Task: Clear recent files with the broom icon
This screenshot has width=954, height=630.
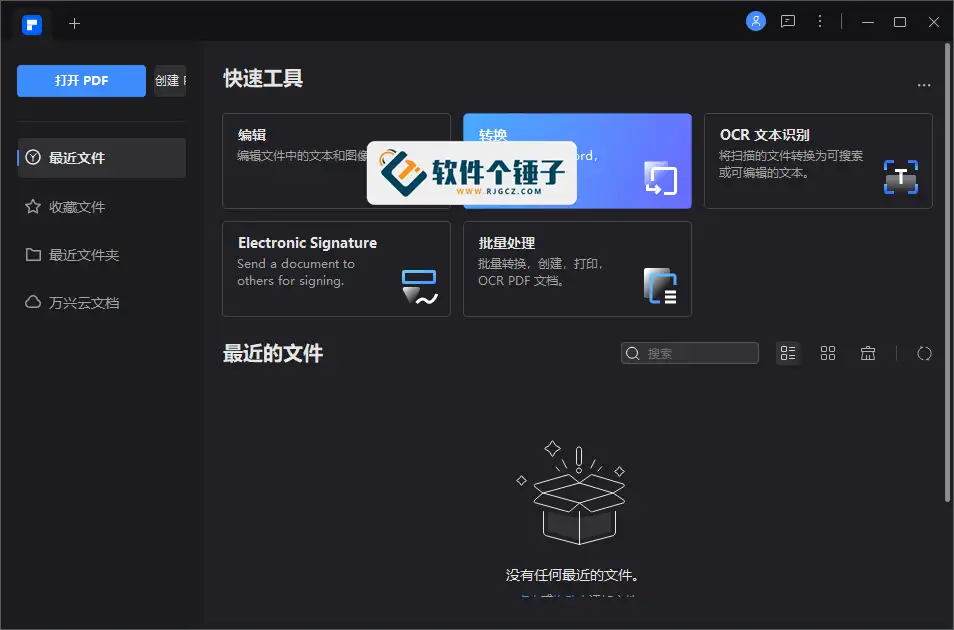Action: point(867,352)
